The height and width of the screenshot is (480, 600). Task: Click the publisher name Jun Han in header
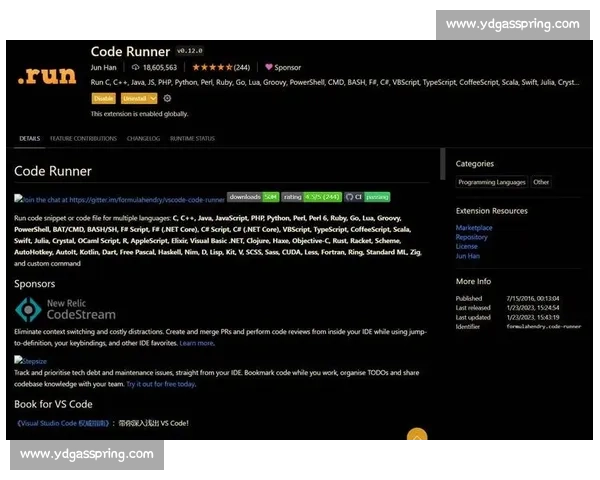(103, 67)
